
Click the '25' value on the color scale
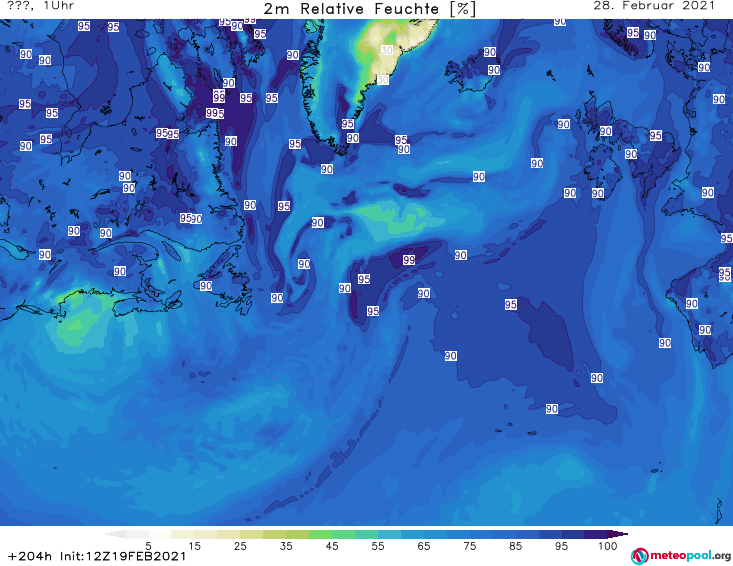[240, 546]
